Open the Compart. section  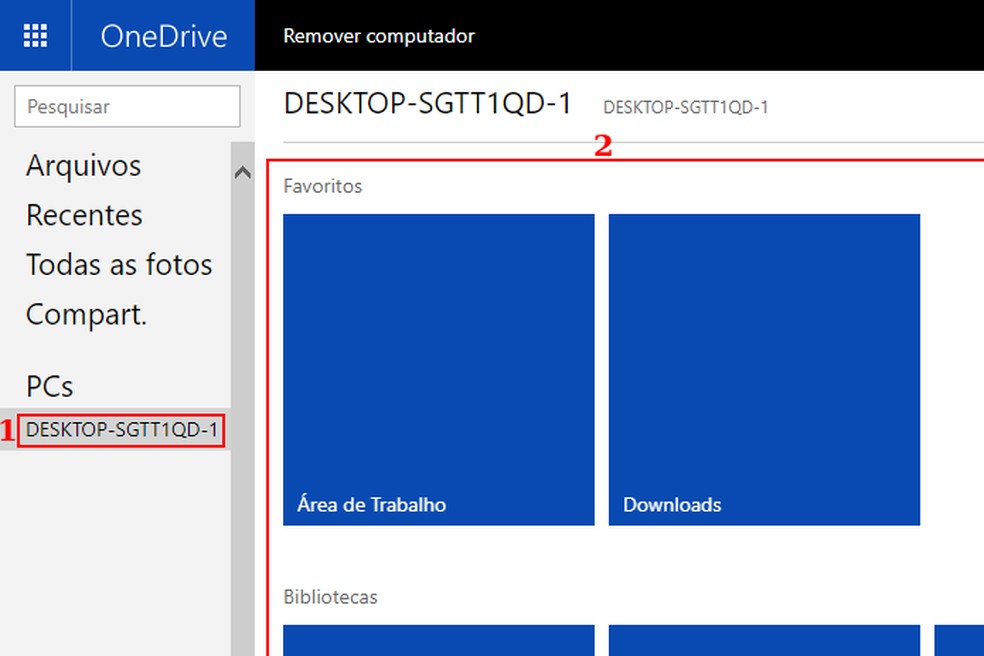(x=86, y=314)
